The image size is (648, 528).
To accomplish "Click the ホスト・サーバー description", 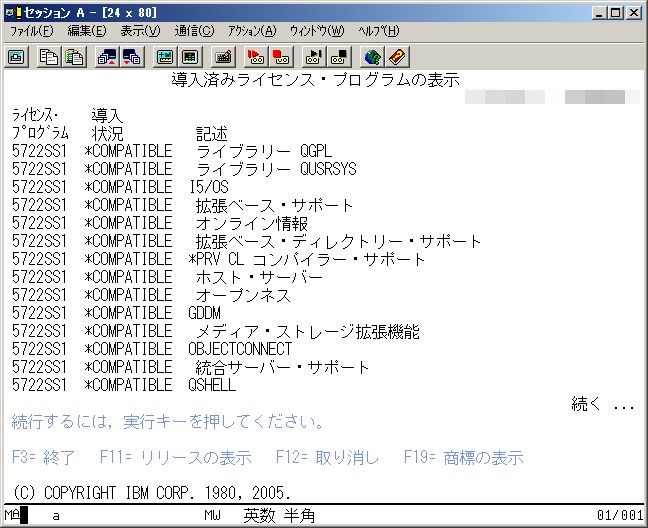I will (260, 277).
